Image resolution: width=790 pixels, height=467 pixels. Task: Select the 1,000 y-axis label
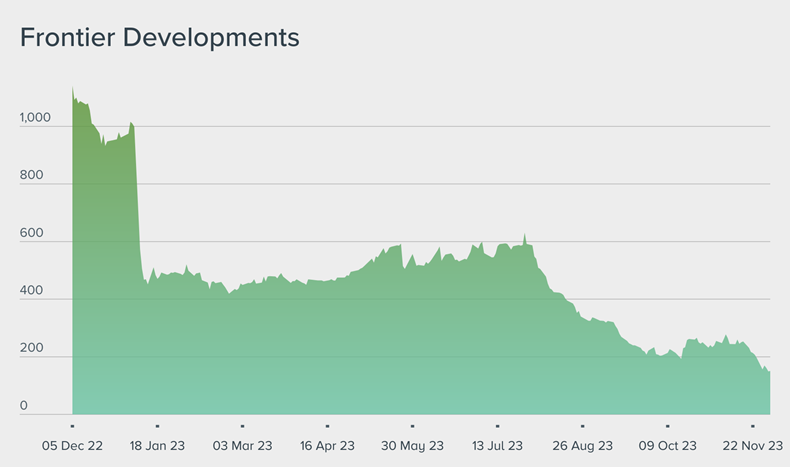[x=33, y=118]
